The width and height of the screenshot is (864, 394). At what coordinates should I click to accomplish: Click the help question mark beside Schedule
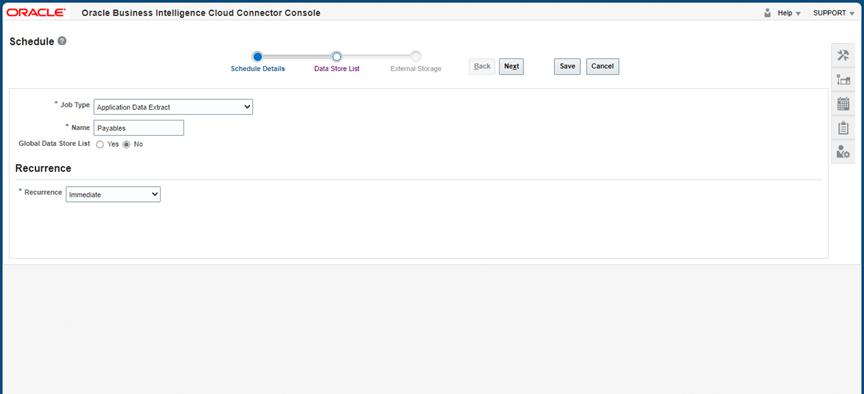(x=62, y=41)
